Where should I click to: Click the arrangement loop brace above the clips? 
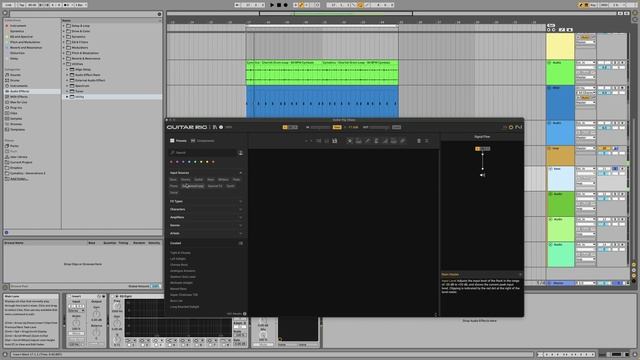(322, 27)
